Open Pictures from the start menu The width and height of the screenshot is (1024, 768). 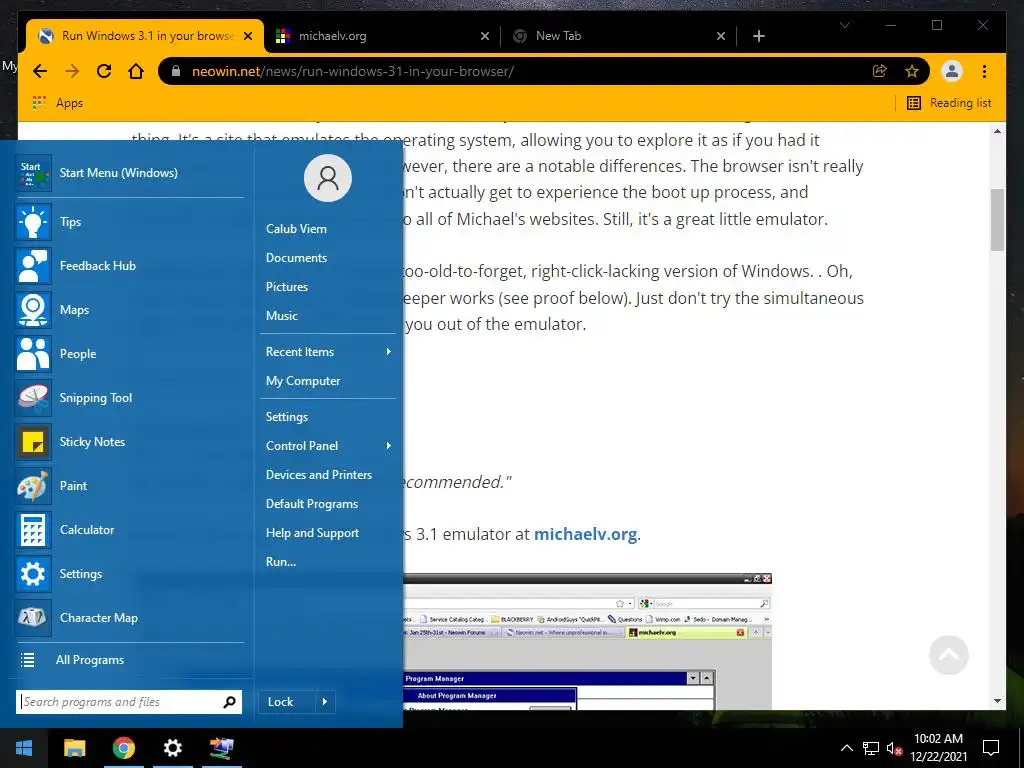point(287,287)
